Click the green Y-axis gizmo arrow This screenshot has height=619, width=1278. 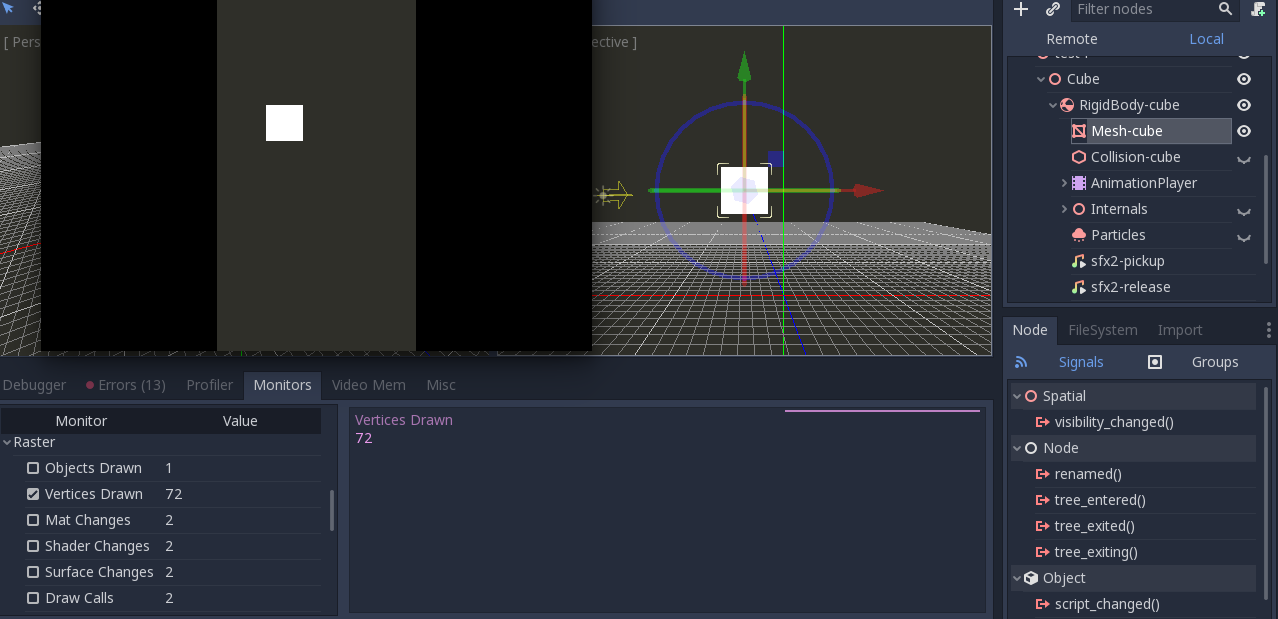tap(744, 67)
